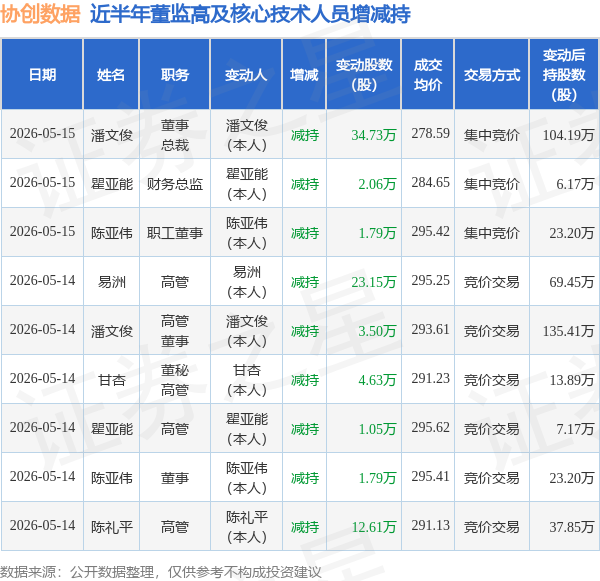Select the 成交均价 column header
Image resolution: width=600 pixels, height=581 pixels.
point(428,74)
